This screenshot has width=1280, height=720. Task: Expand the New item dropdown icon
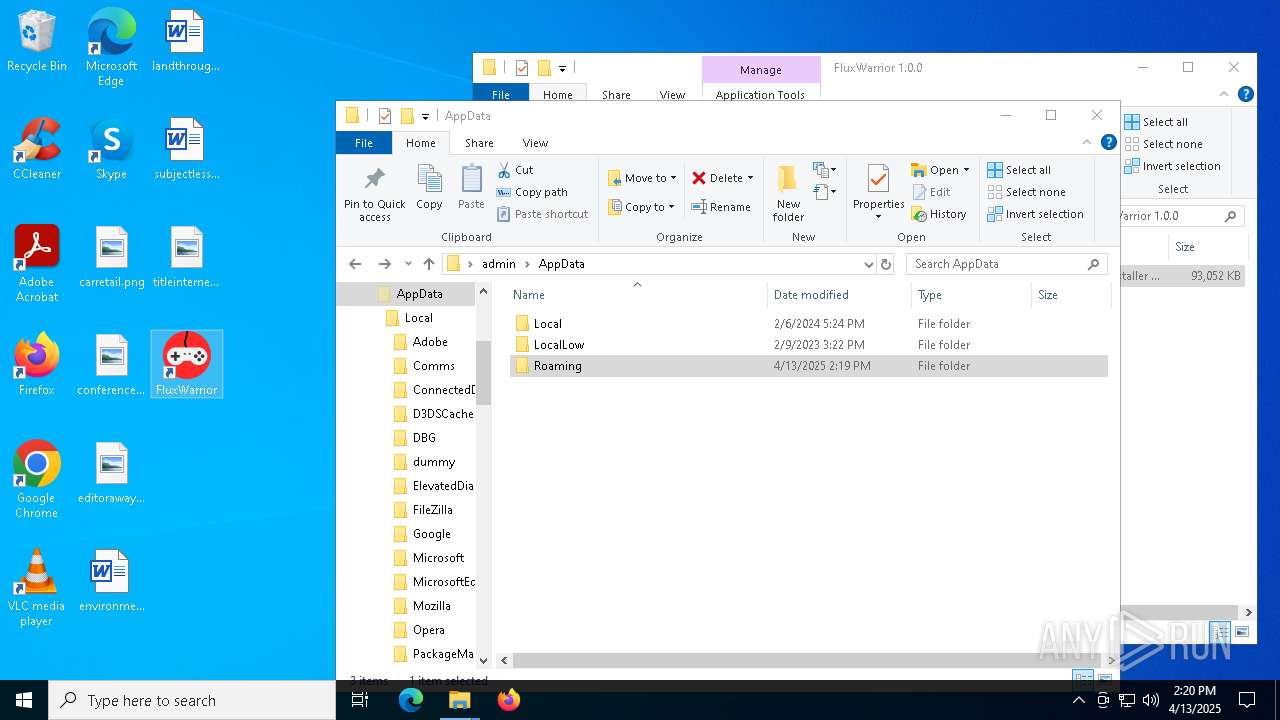click(x=824, y=170)
